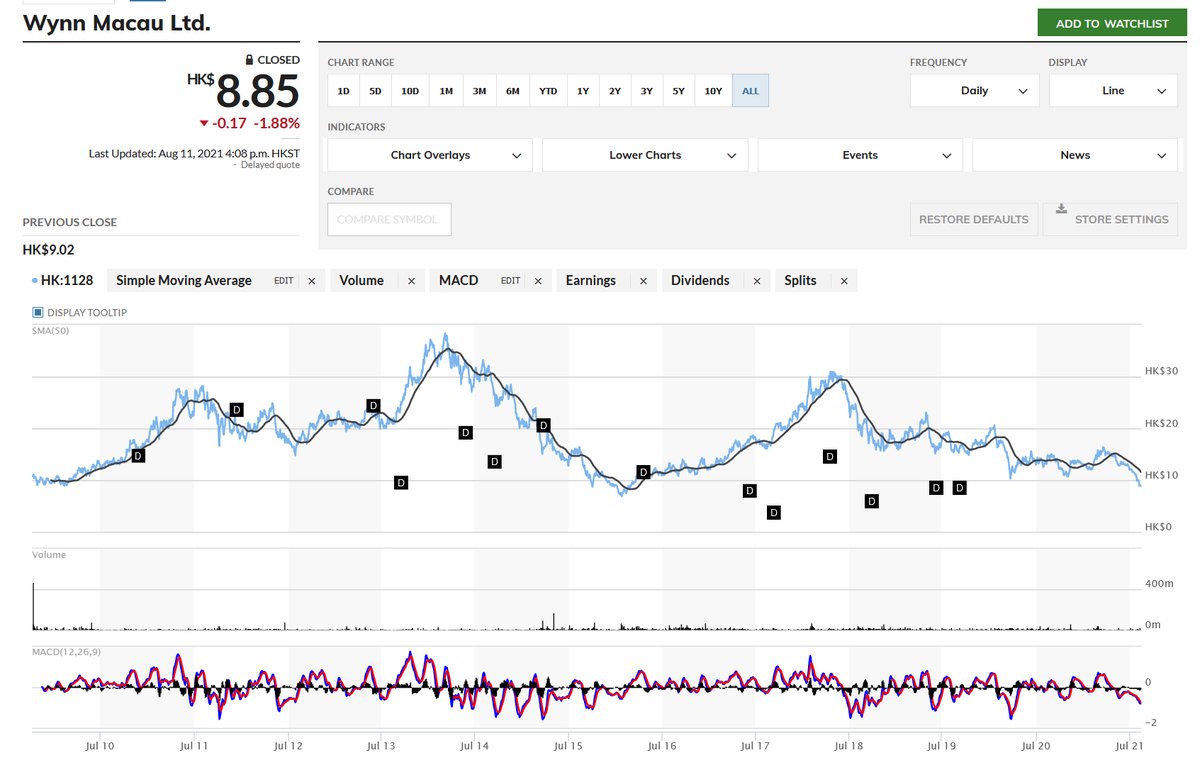Select the ALL chart range
The width and height of the screenshot is (1200, 765).
[750, 91]
